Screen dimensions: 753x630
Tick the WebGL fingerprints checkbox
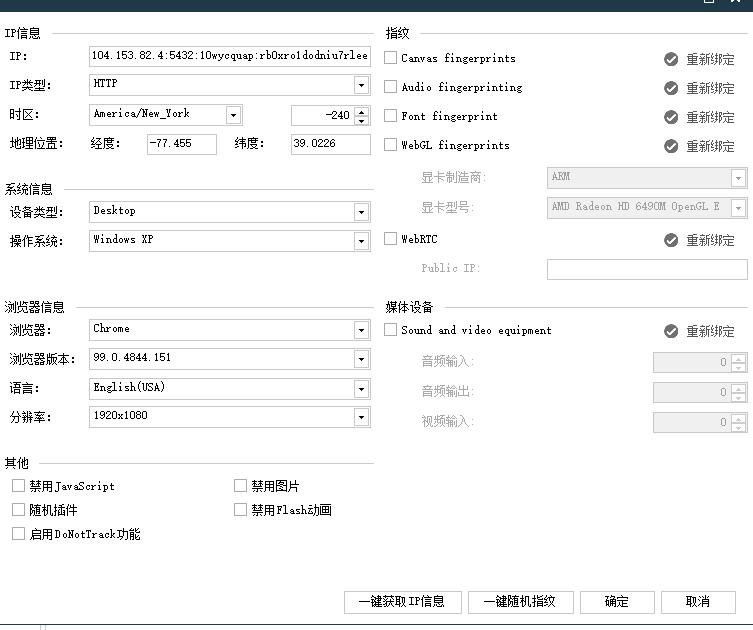coord(390,145)
